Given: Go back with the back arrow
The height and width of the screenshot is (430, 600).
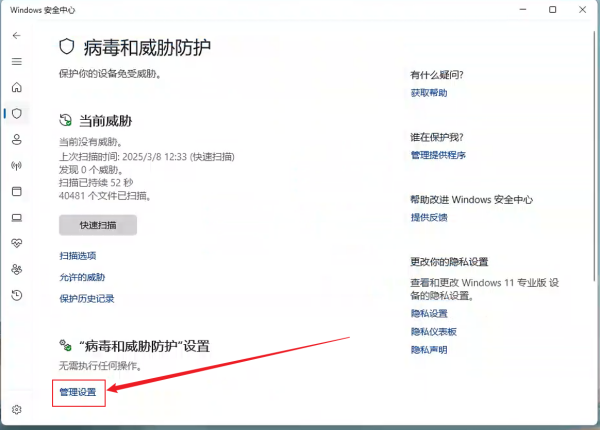Looking at the screenshot, I should pyautogui.click(x=16, y=36).
